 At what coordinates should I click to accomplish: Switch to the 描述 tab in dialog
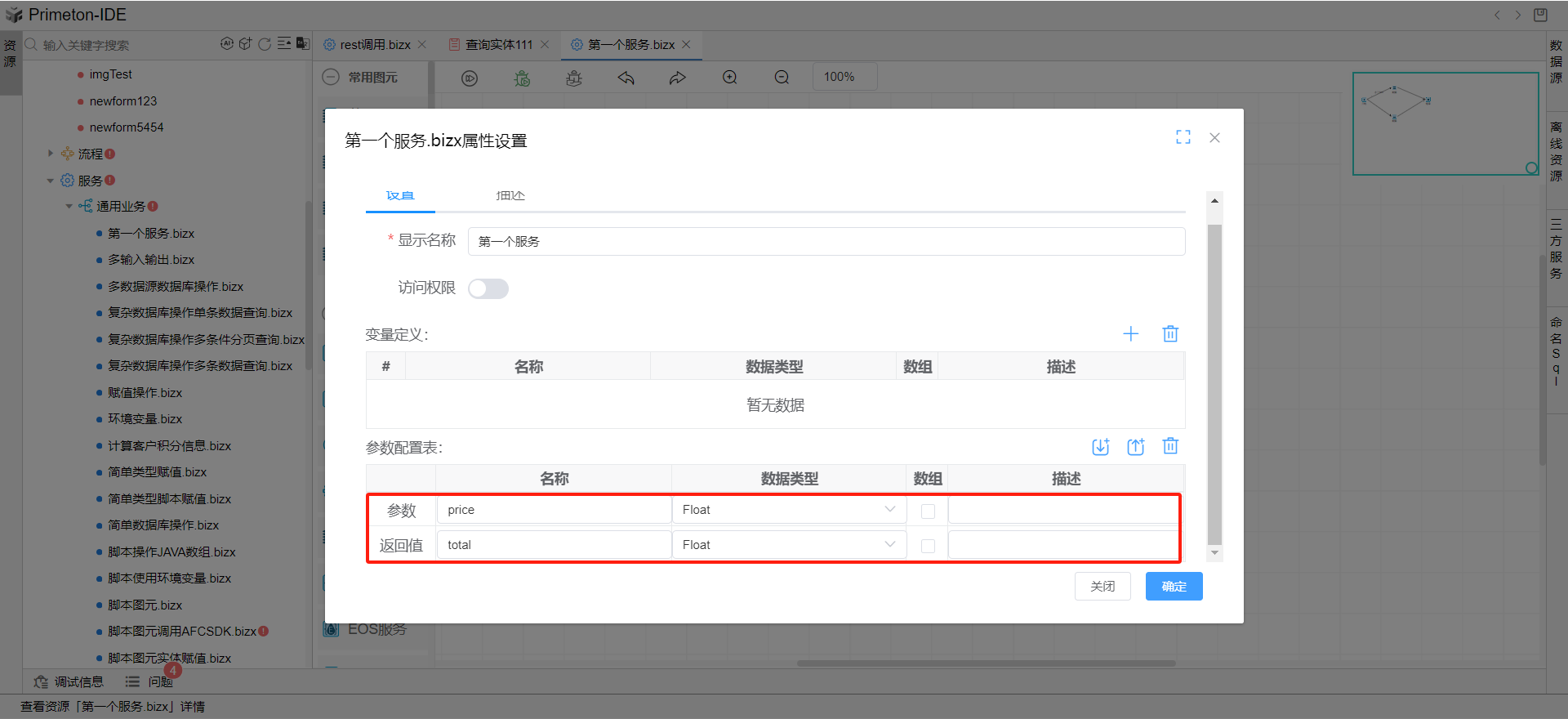(510, 196)
